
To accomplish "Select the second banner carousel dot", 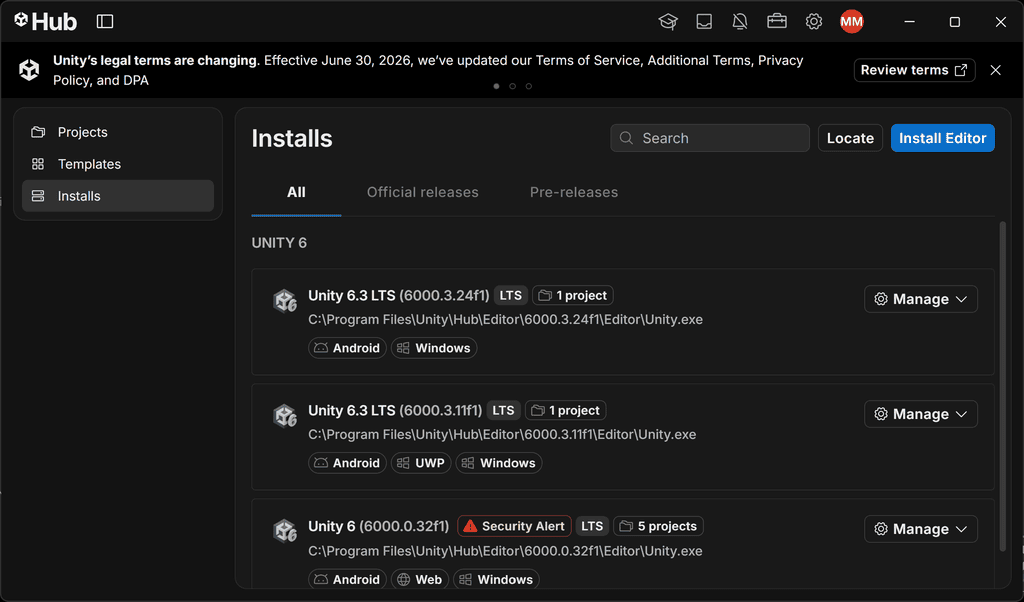I will click(x=513, y=86).
